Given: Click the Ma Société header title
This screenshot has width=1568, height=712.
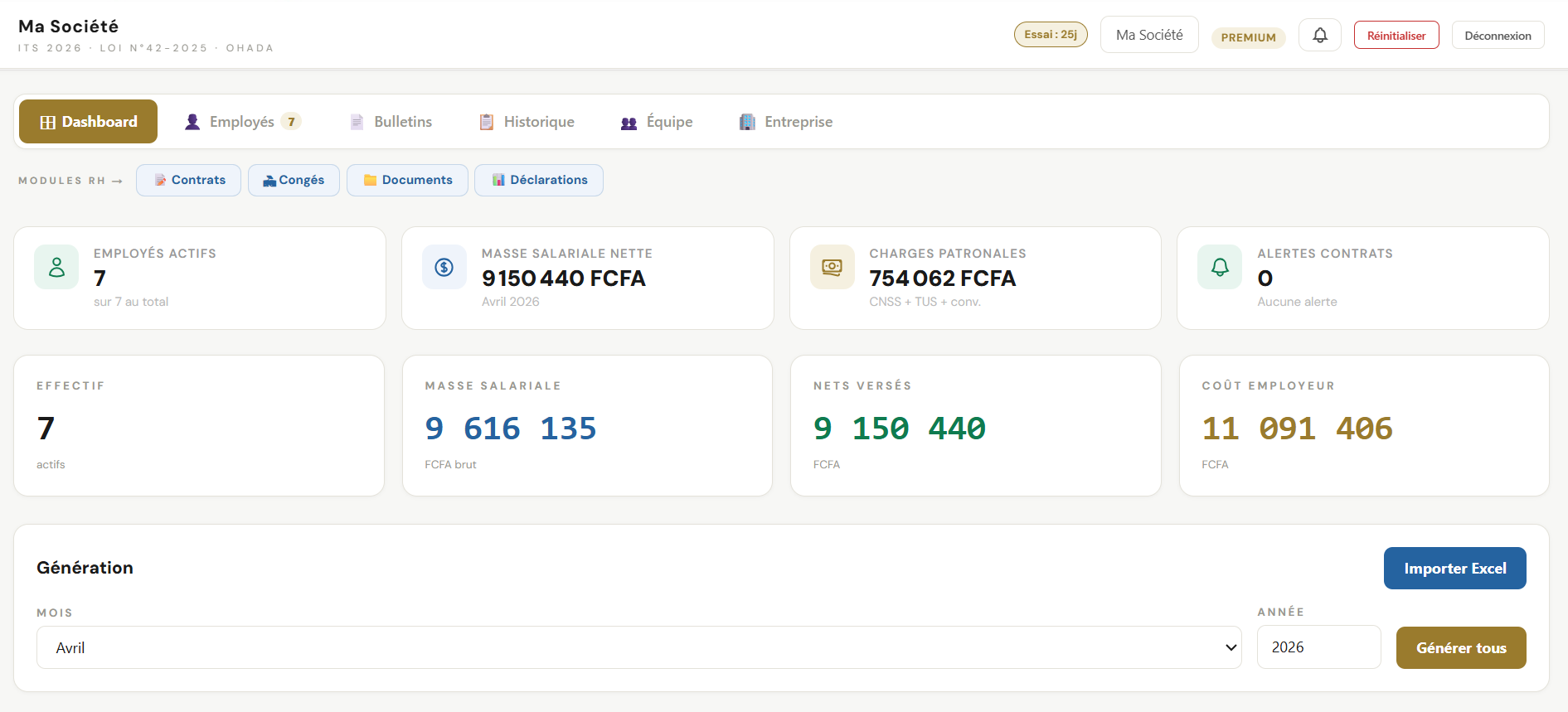Looking at the screenshot, I should click(69, 27).
